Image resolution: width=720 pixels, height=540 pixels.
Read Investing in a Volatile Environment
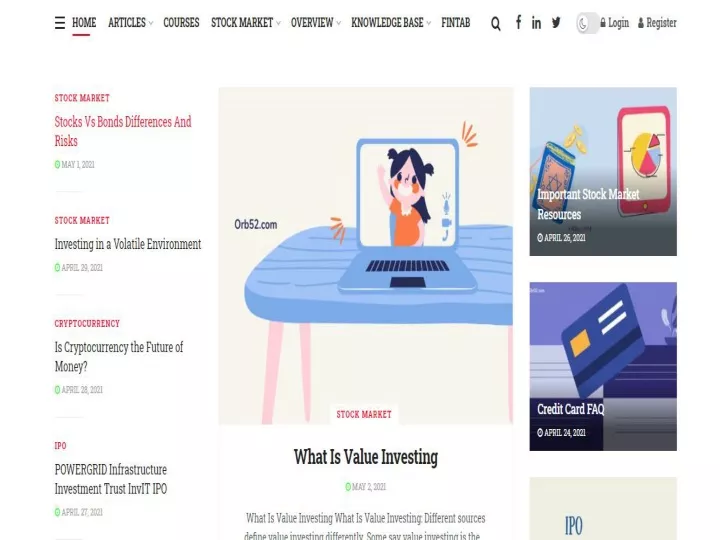(128, 244)
